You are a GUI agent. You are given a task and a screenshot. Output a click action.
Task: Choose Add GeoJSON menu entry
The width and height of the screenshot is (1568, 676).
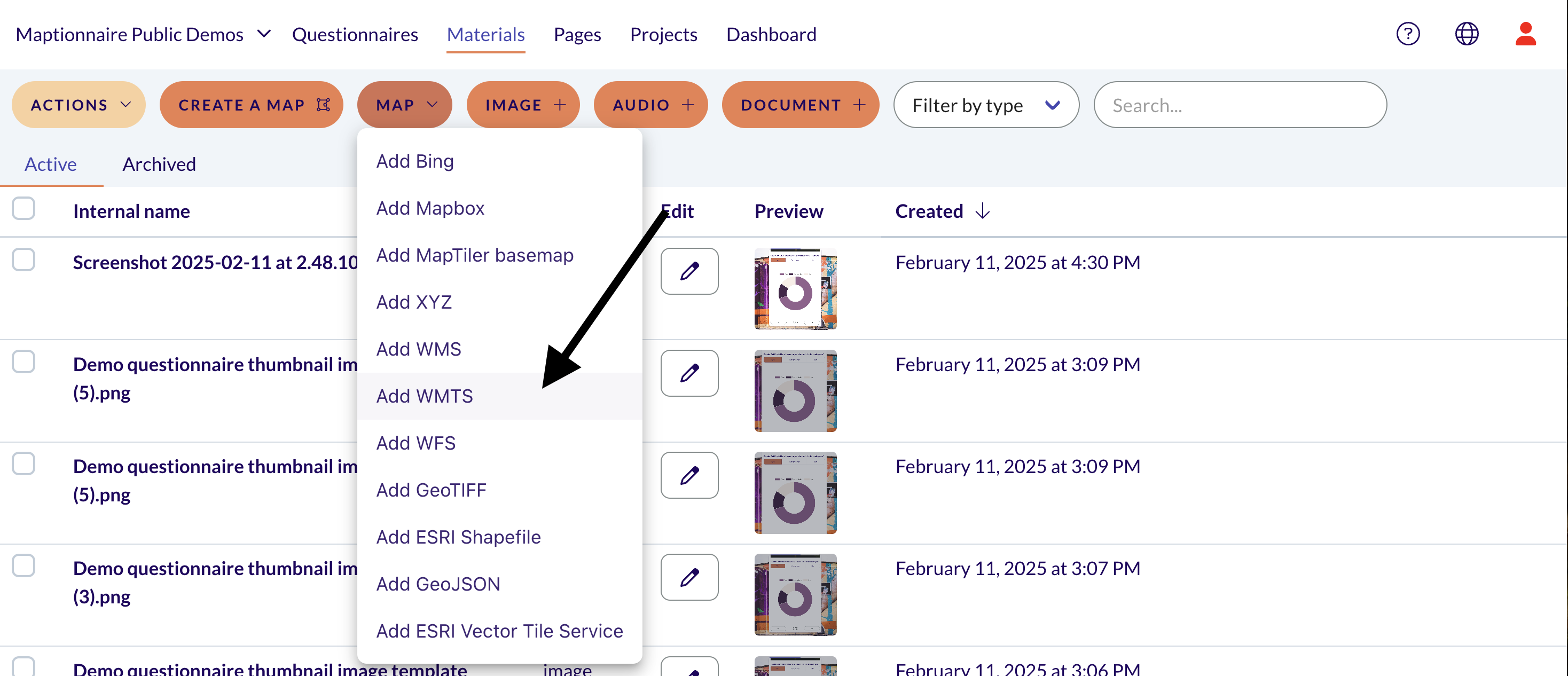(x=499, y=584)
